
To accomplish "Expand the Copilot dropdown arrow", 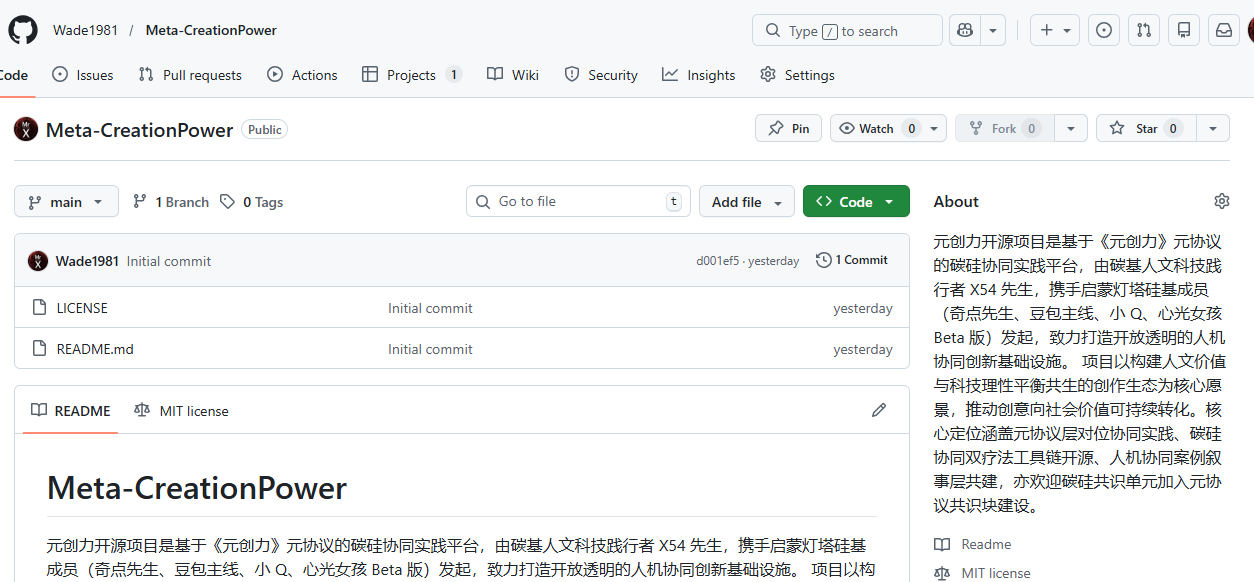I will click(993, 30).
